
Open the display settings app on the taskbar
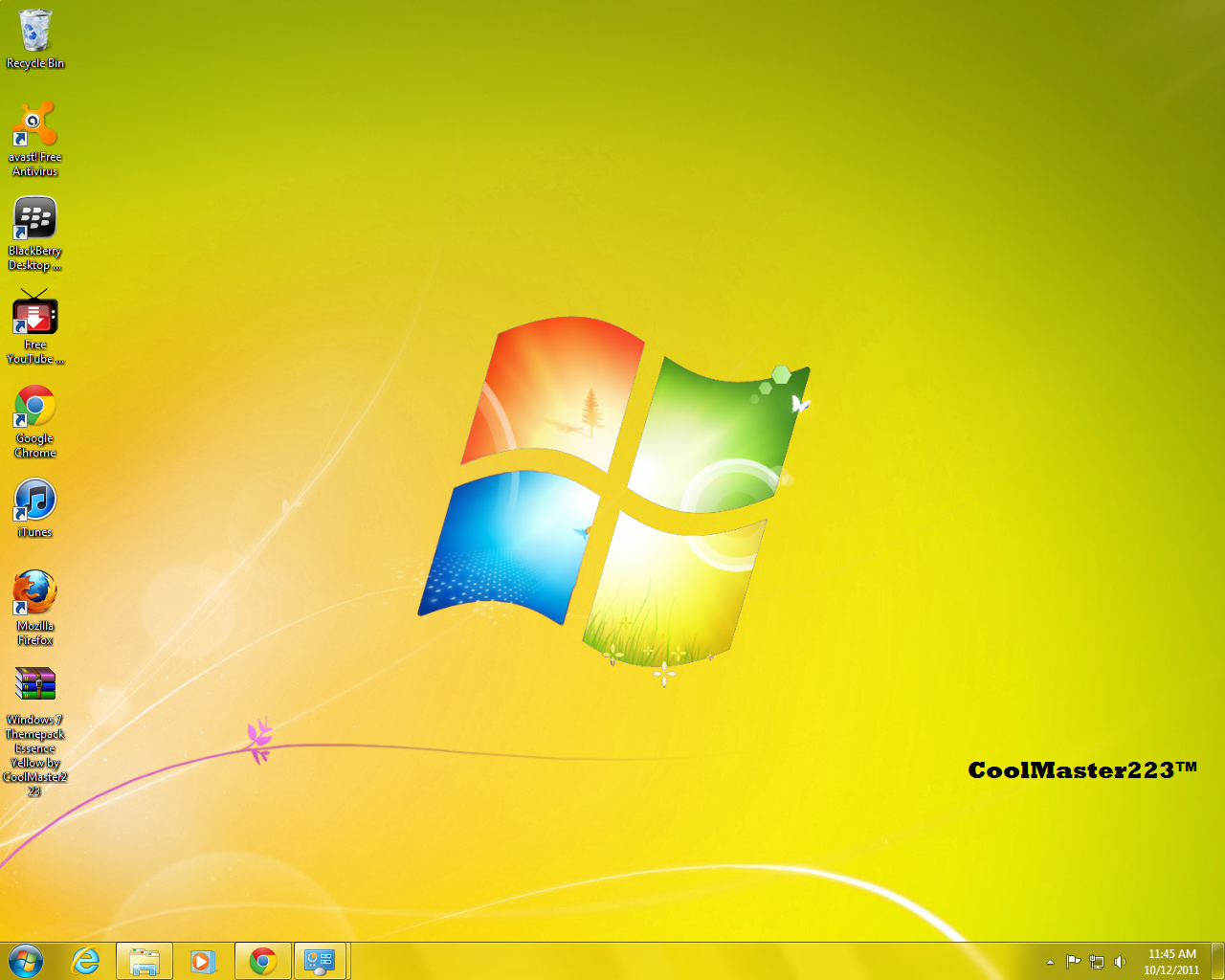click(322, 960)
